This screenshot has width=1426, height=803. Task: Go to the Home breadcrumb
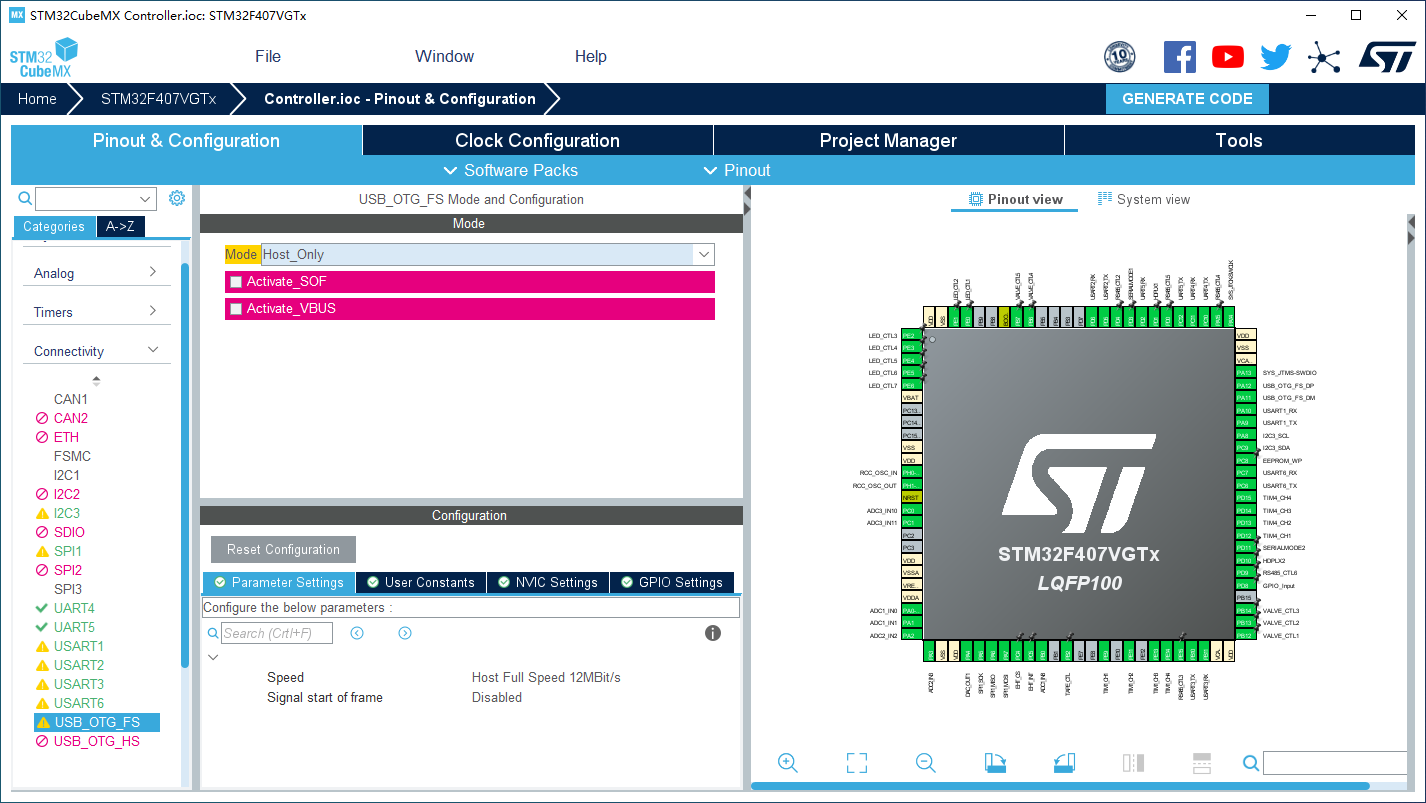(x=37, y=99)
